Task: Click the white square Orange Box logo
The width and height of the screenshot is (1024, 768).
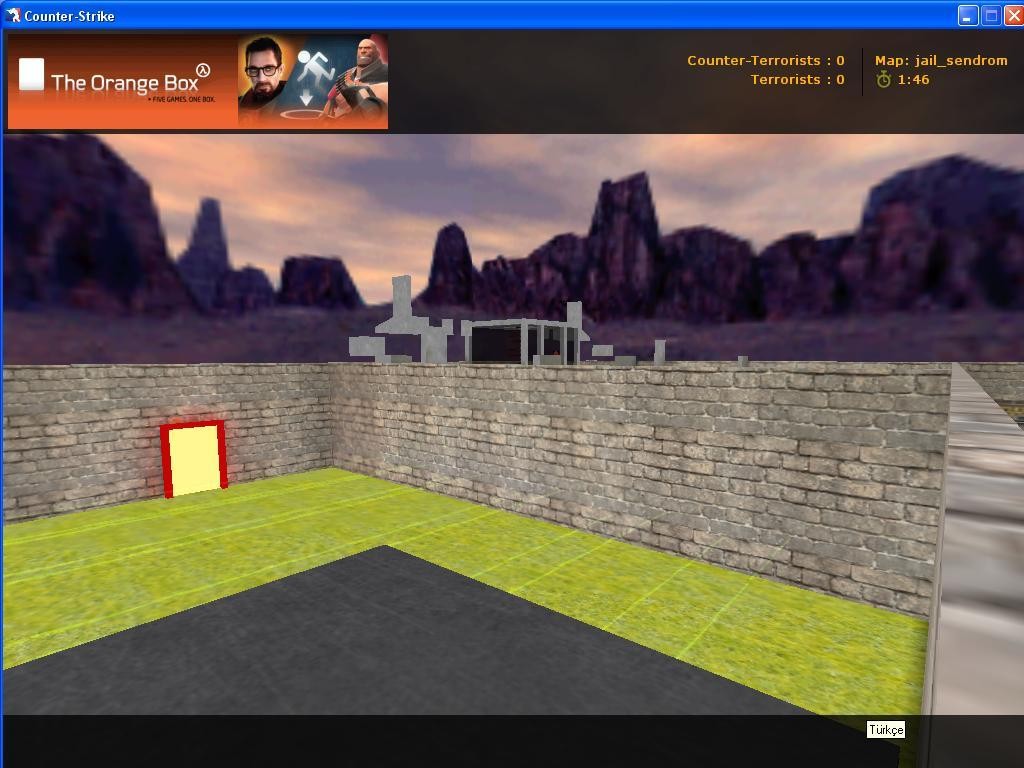Action: pos(31,74)
